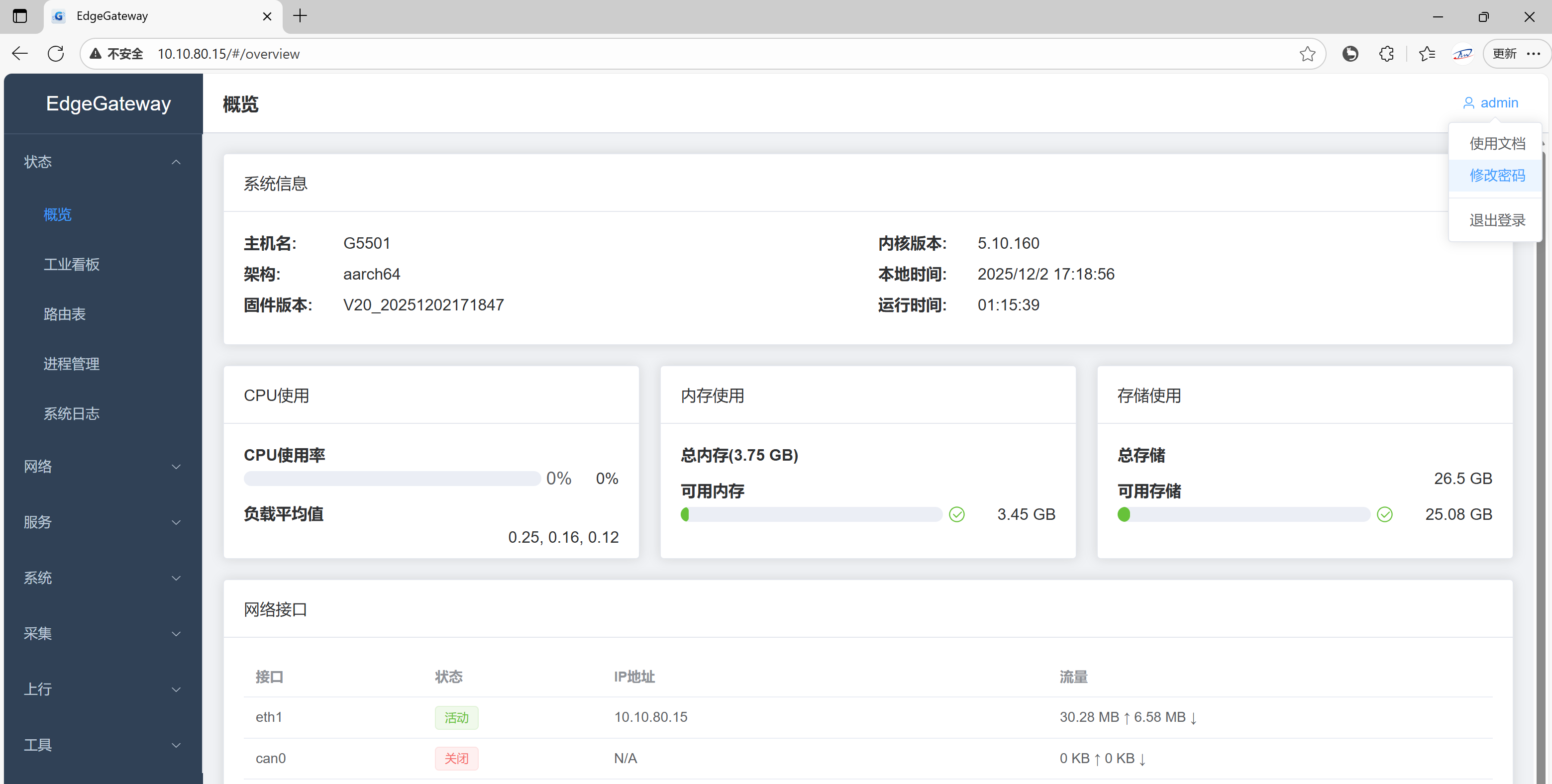Open the 系统日志 page
The image size is (1552, 784).
click(71, 414)
